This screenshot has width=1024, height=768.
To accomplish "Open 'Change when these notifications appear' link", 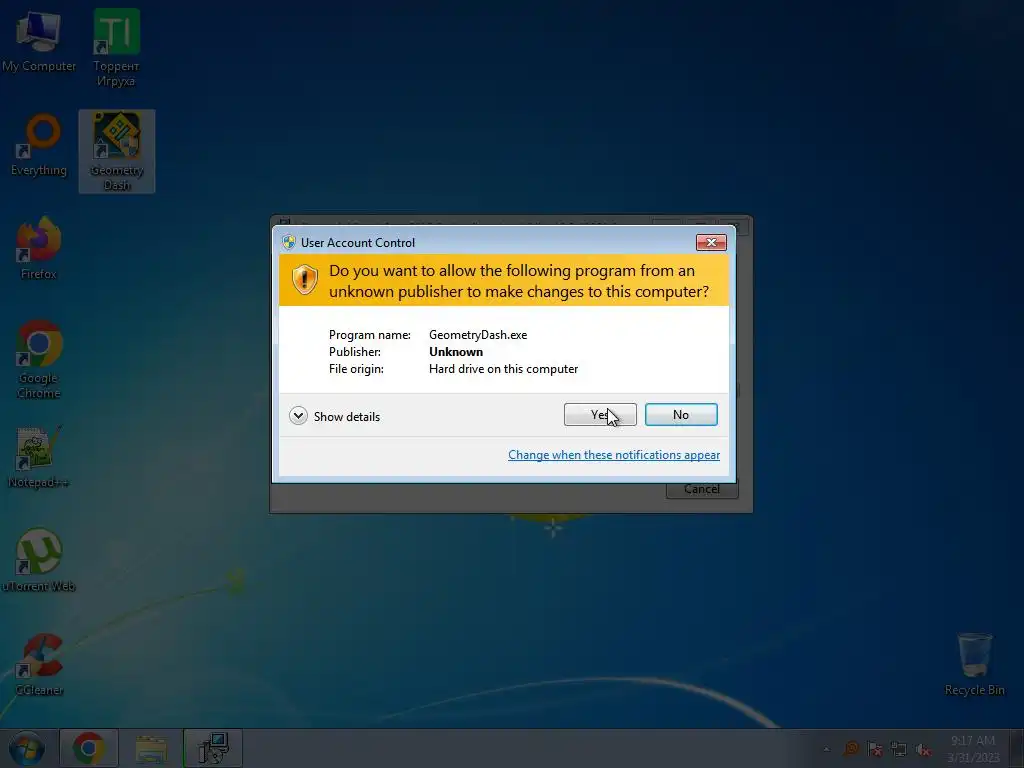I will coord(614,455).
